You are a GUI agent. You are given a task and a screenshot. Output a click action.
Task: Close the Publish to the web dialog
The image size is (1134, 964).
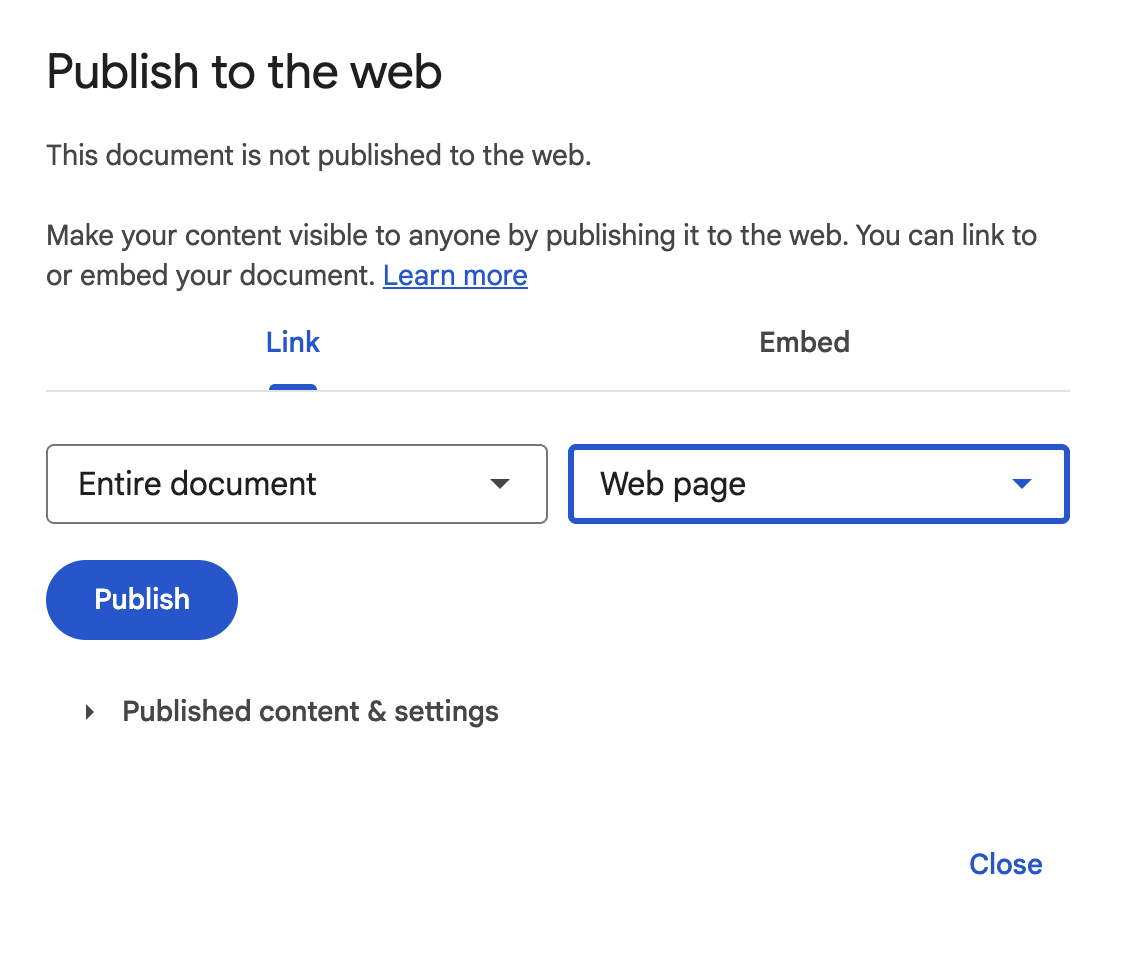1005,864
